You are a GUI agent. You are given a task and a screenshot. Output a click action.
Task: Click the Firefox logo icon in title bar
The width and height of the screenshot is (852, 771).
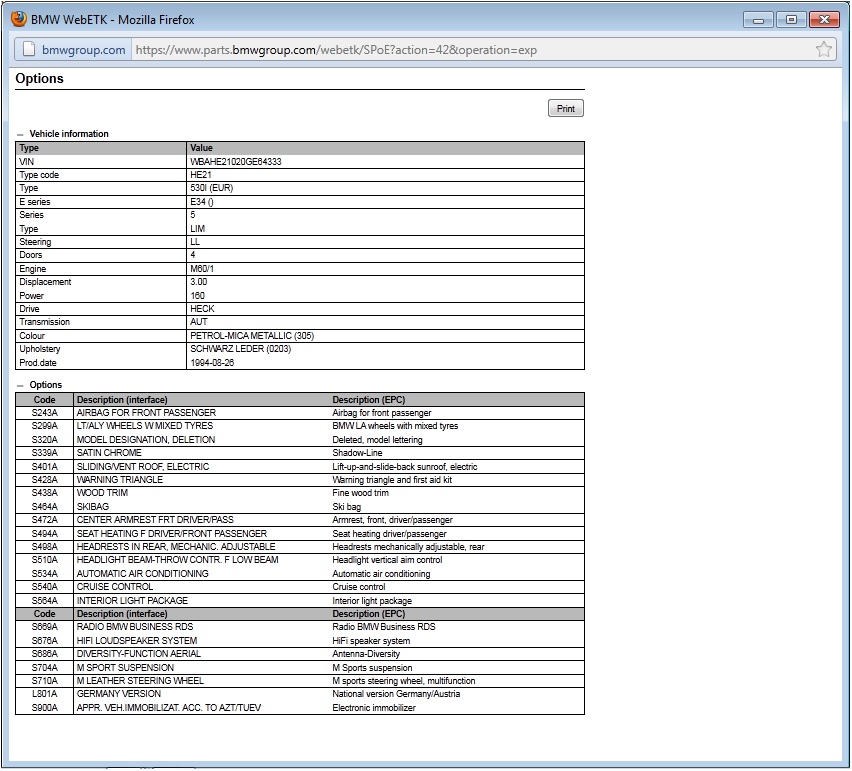pos(19,19)
